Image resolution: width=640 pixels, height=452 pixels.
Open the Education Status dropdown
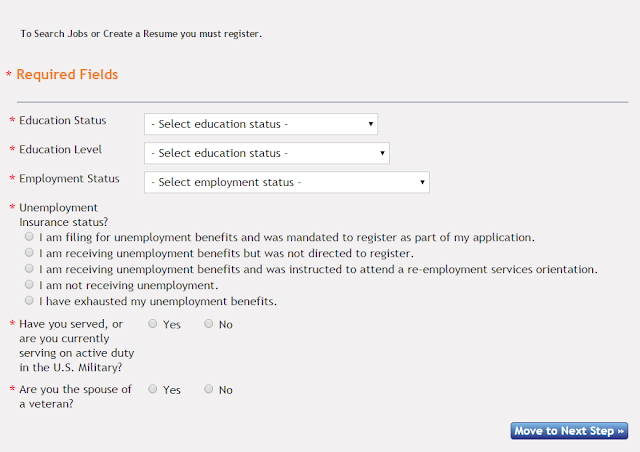click(260, 124)
